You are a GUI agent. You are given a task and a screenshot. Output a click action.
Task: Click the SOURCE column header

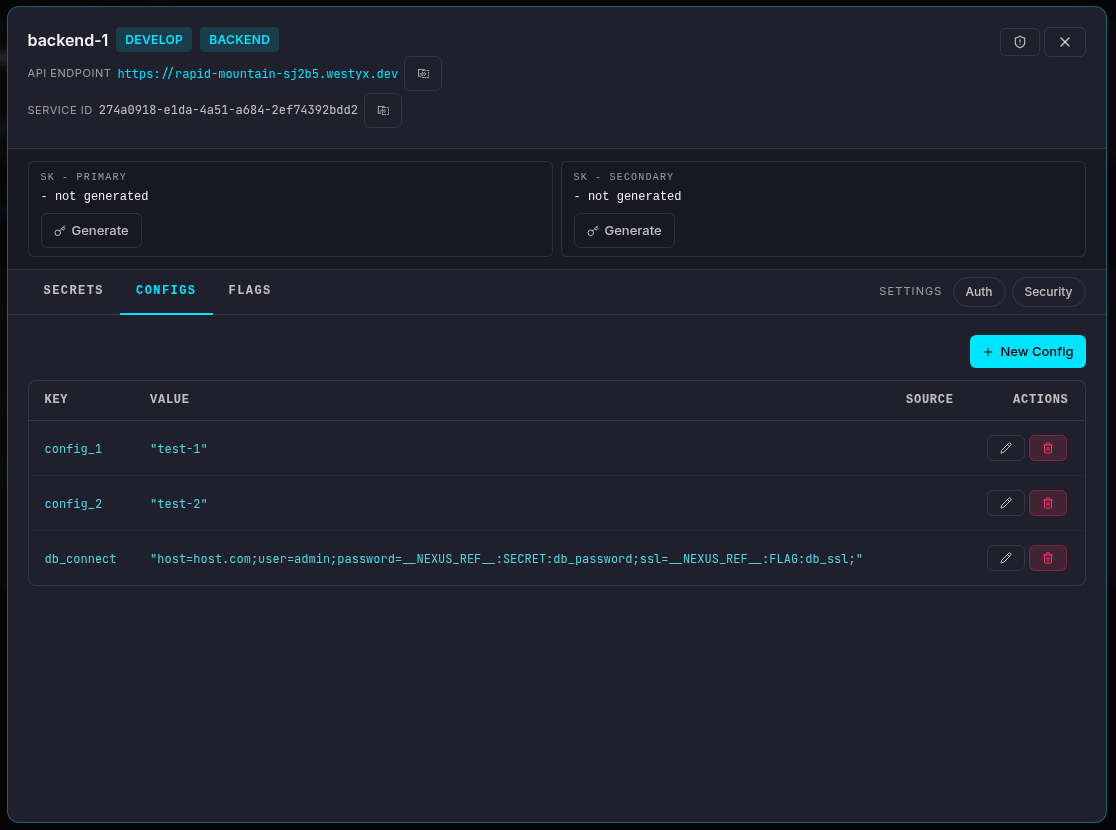929,399
